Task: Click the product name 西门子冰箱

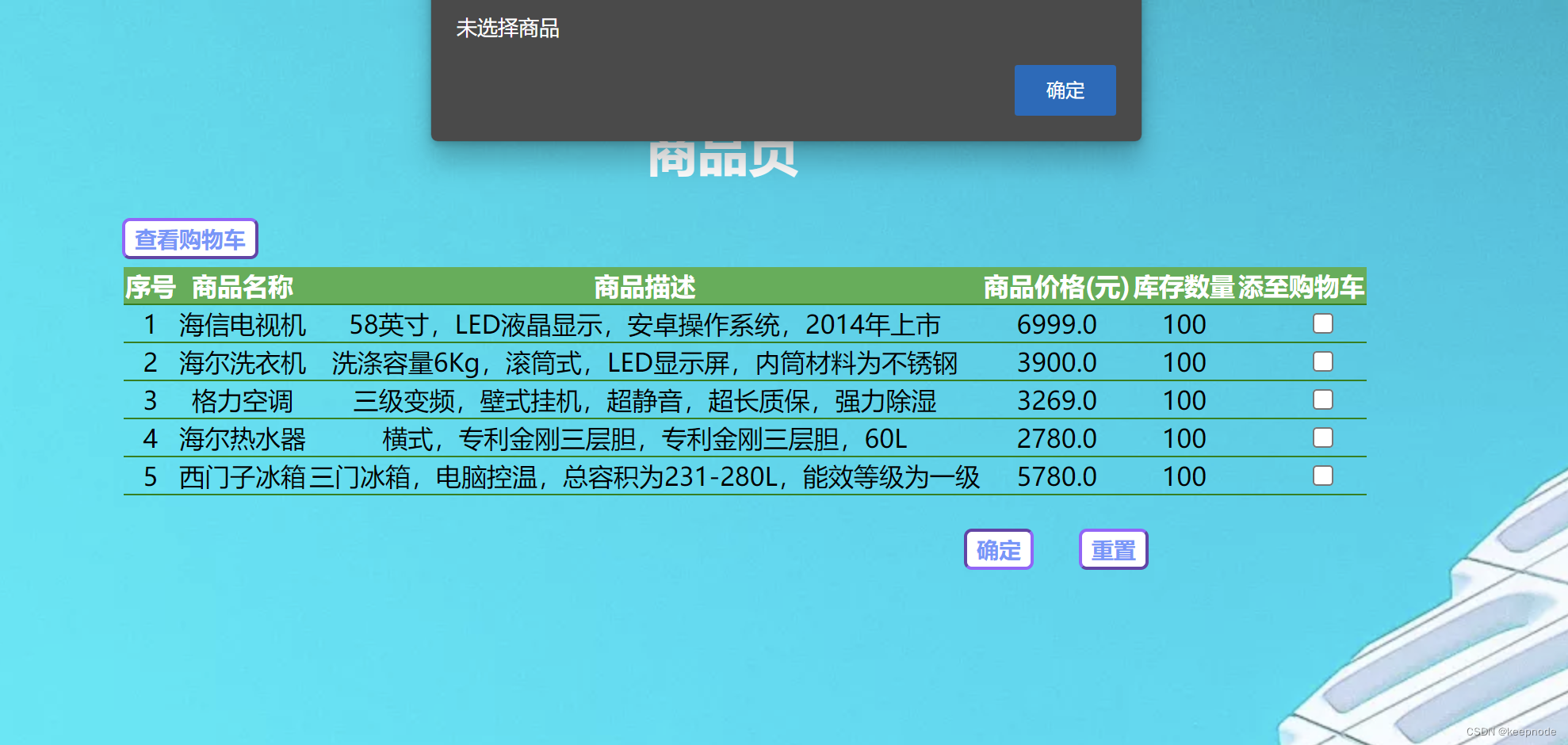Action: 243,477
